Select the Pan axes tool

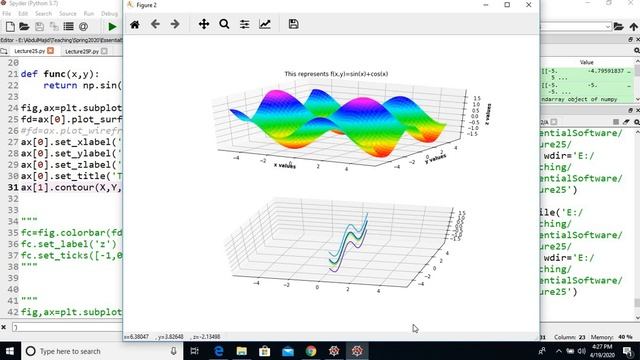204,24
